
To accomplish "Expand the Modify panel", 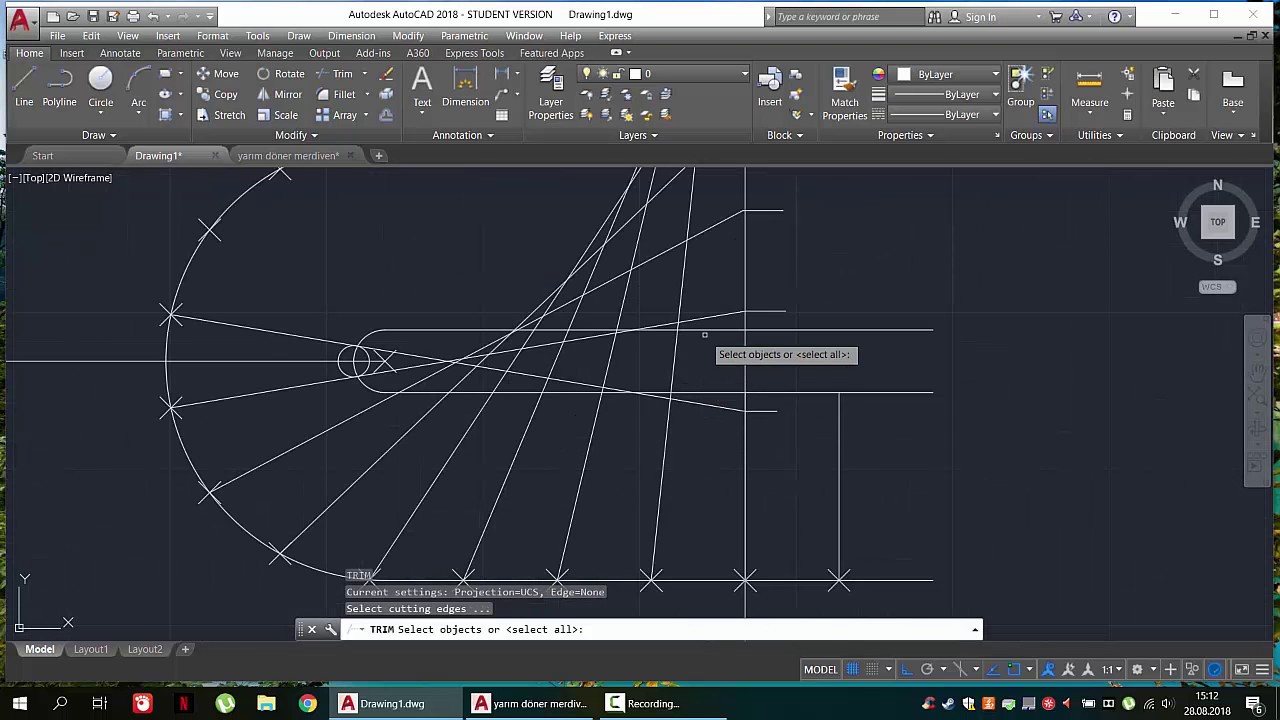I will [x=296, y=135].
